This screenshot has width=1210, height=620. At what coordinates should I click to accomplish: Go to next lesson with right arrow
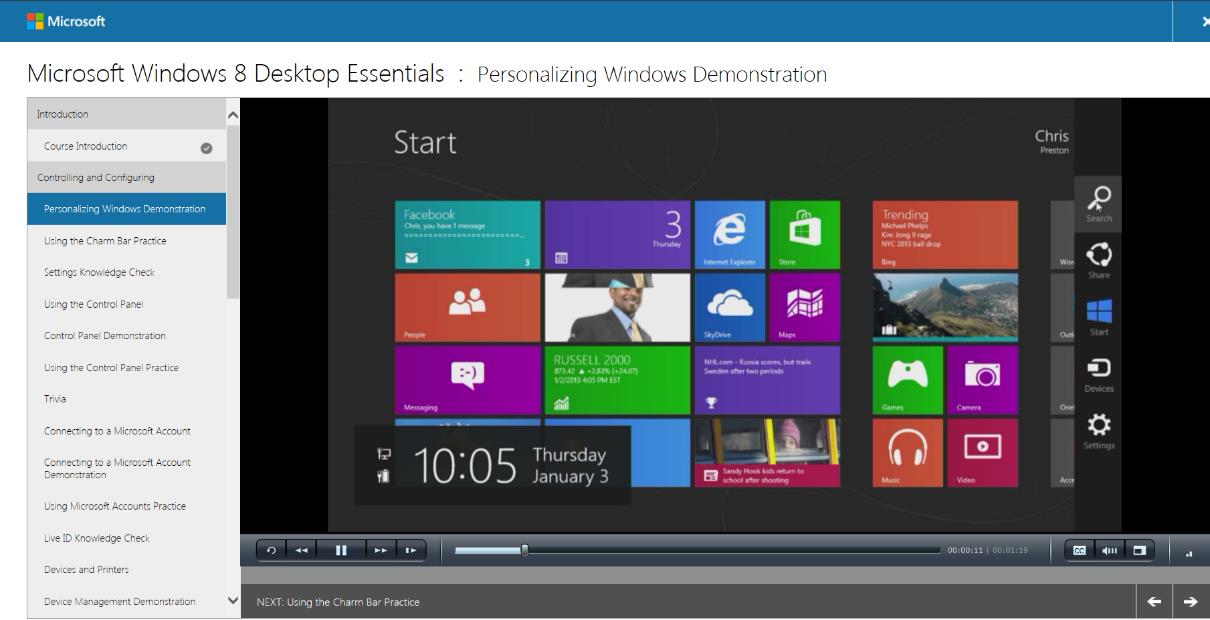[1190, 601]
